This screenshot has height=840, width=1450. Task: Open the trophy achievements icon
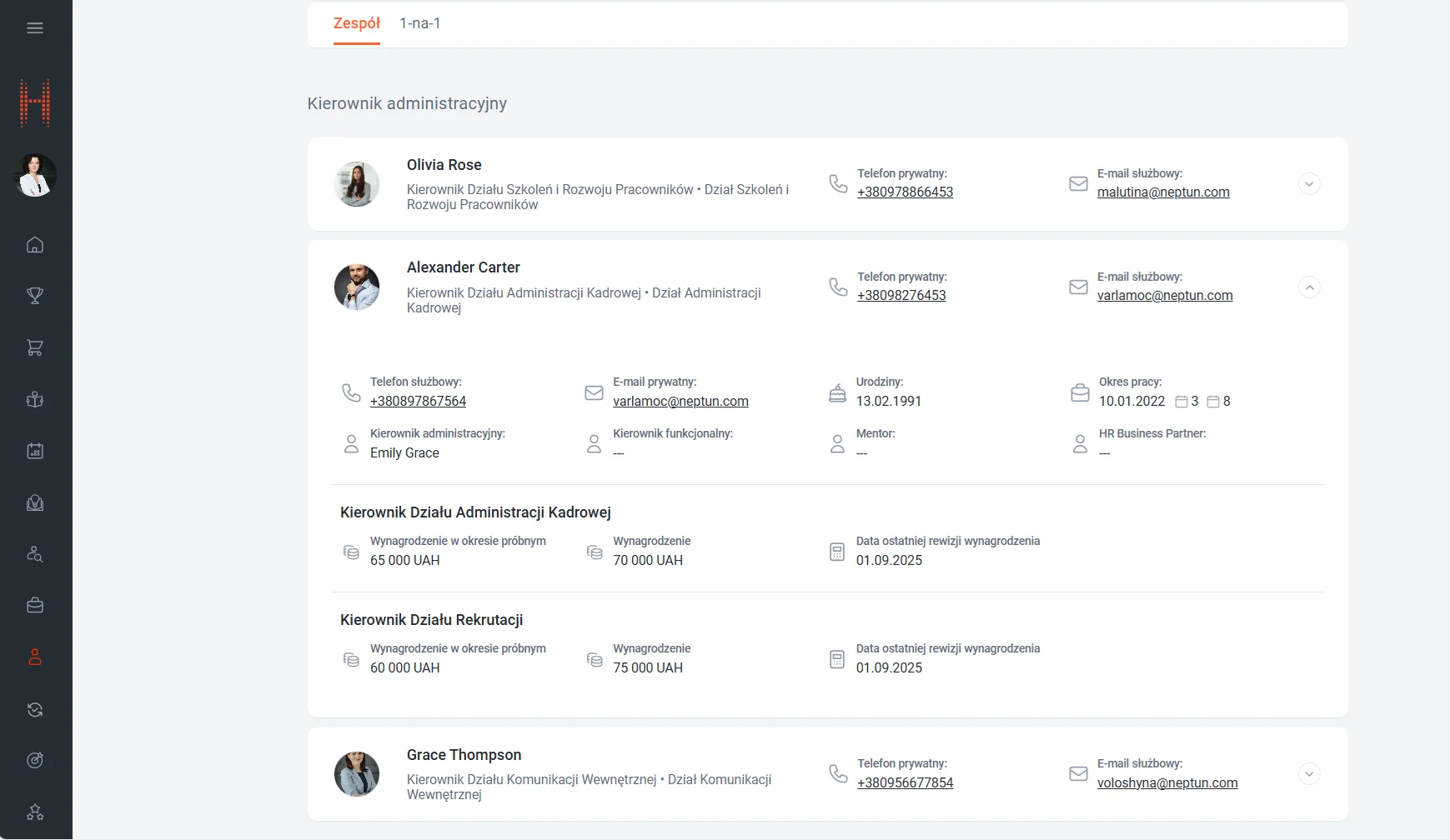coord(35,296)
